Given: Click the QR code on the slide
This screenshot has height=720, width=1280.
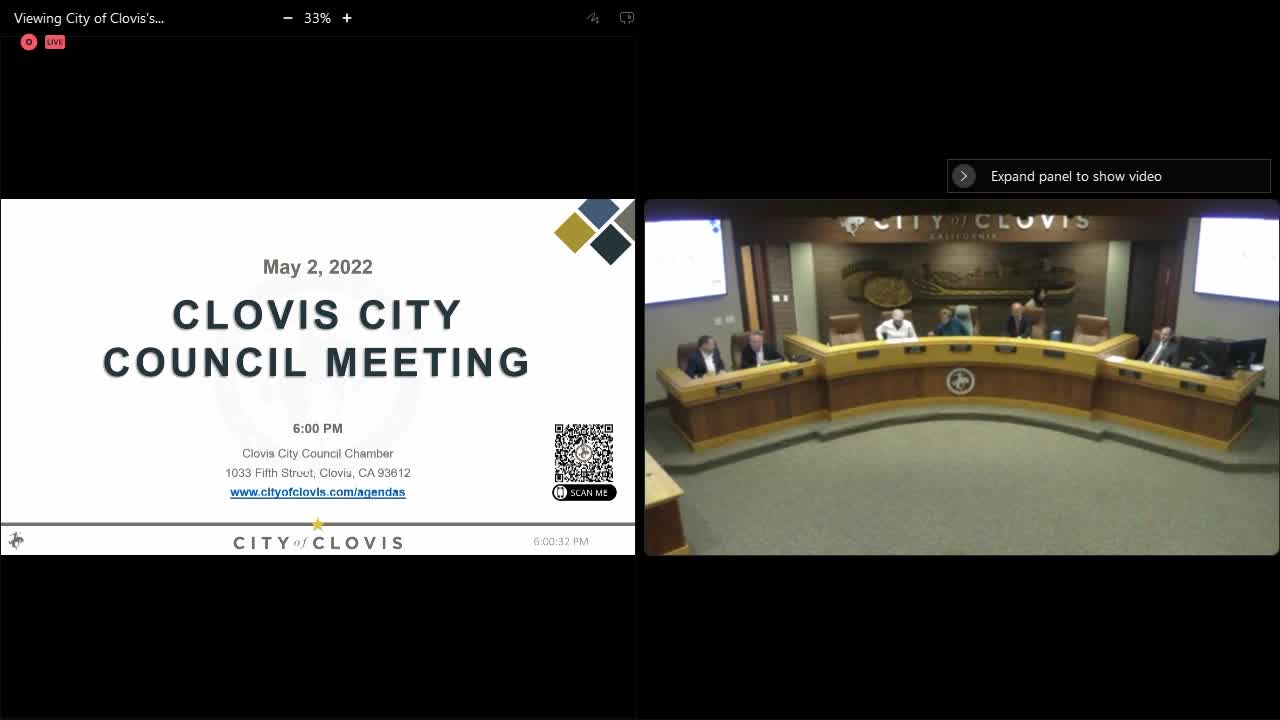Looking at the screenshot, I should [584, 453].
